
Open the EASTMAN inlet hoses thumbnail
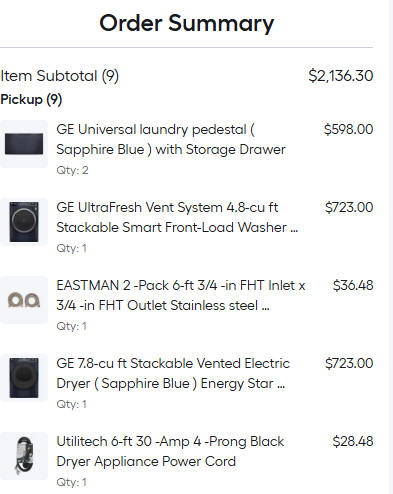pos(24,300)
